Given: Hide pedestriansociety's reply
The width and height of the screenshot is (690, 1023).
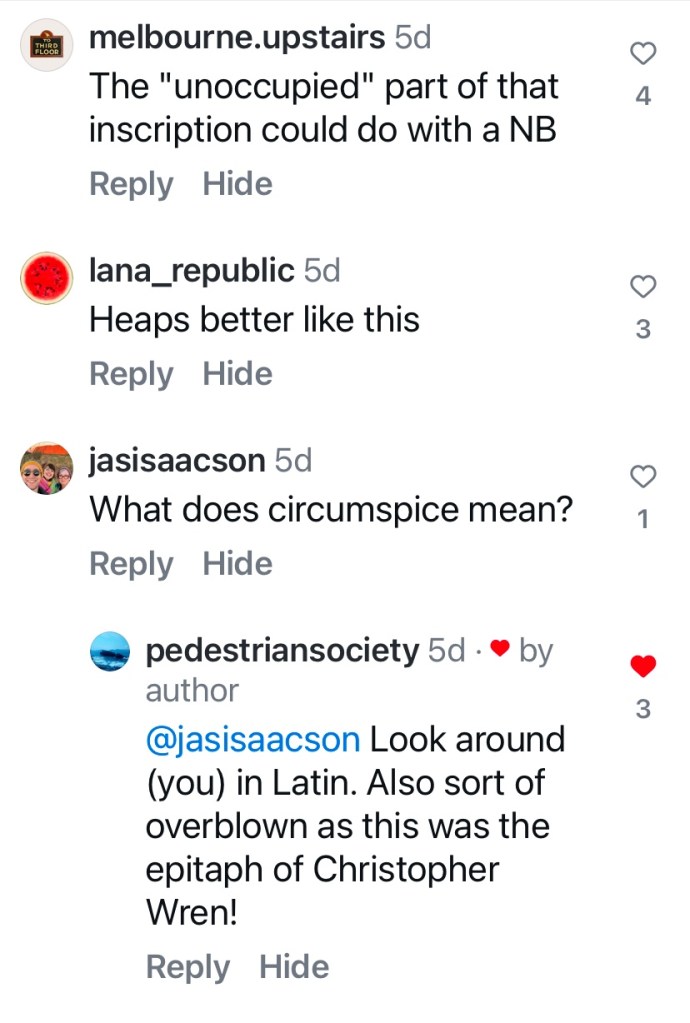Looking at the screenshot, I should 294,967.
